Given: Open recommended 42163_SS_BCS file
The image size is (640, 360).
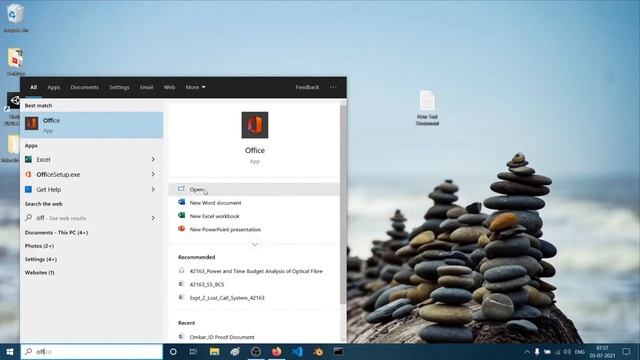Looking at the screenshot, I should tap(207, 284).
